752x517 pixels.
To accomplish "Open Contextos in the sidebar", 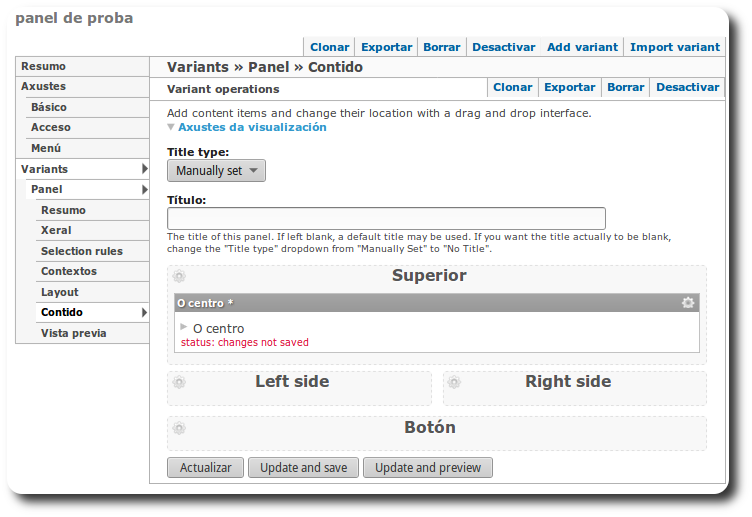I will coord(69,271).
